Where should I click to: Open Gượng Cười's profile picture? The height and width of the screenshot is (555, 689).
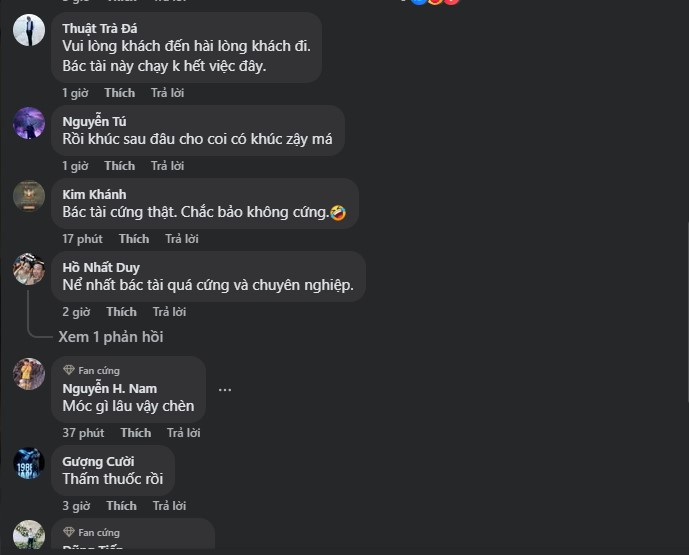tap(29, 463)
